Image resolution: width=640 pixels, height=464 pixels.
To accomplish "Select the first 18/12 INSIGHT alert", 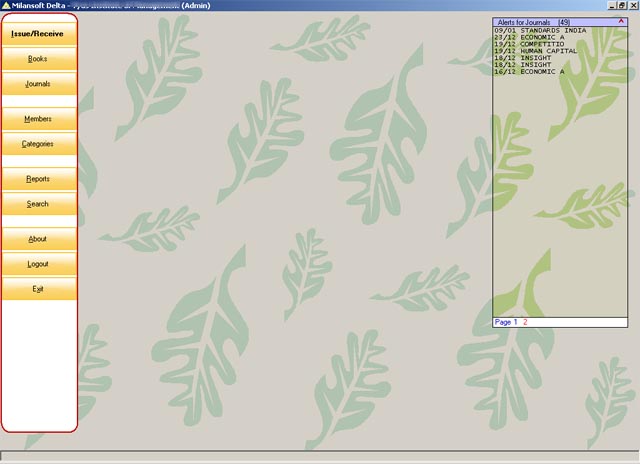I will pyautogui.click(x=523, y=58).
